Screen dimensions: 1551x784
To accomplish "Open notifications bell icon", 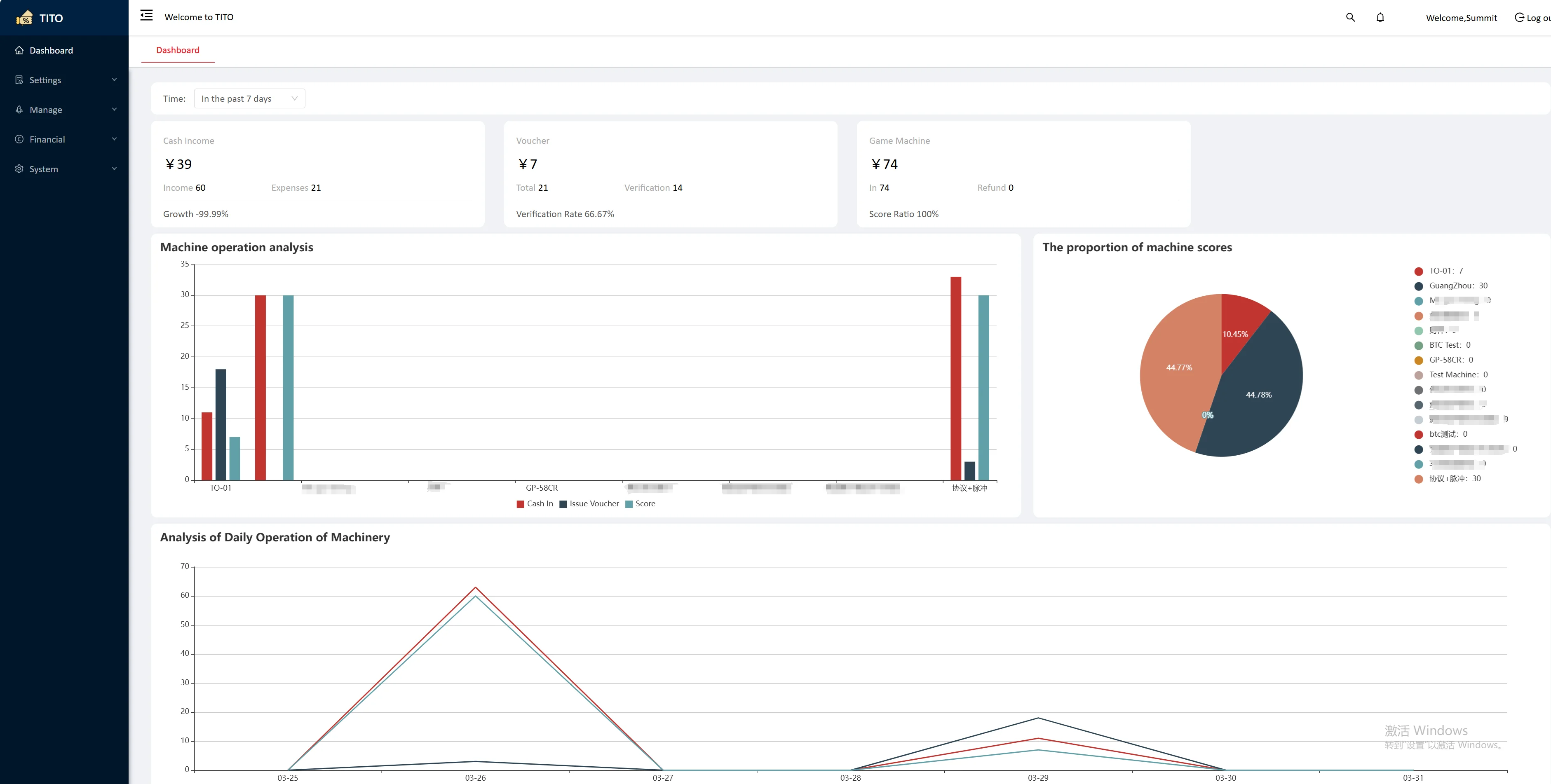I will [1380, 17].
